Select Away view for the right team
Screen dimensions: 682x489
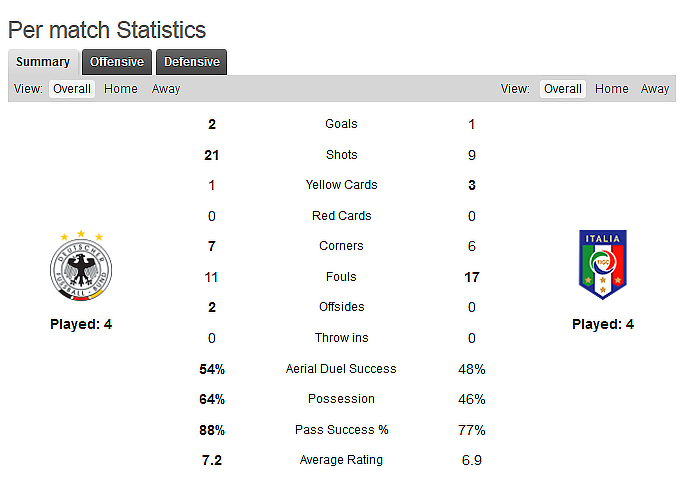pos(655,89)
